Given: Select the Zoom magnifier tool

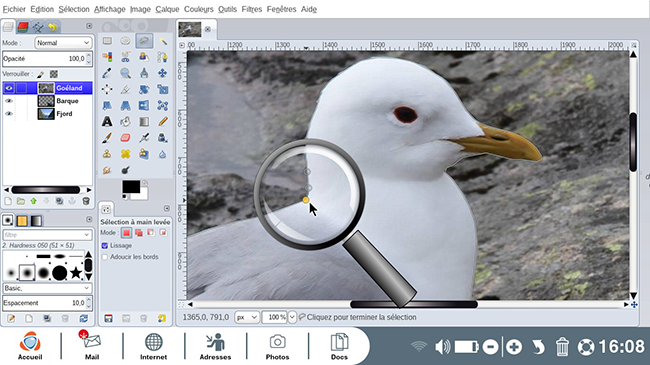Looking at the screenshot, I should pyautogui.click(x=126, y=73).
